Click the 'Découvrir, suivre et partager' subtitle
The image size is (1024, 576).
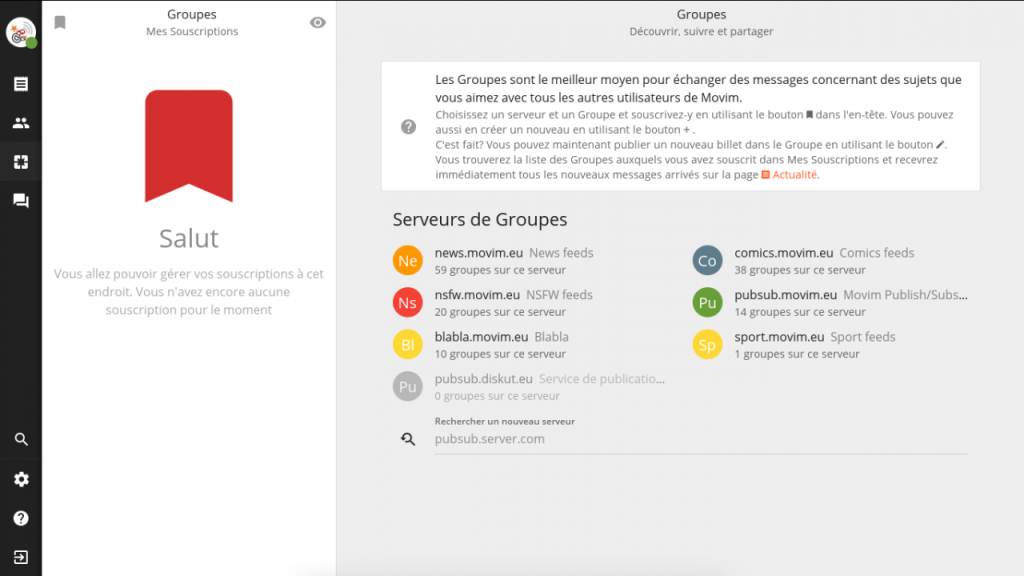(x=701, y=31)
